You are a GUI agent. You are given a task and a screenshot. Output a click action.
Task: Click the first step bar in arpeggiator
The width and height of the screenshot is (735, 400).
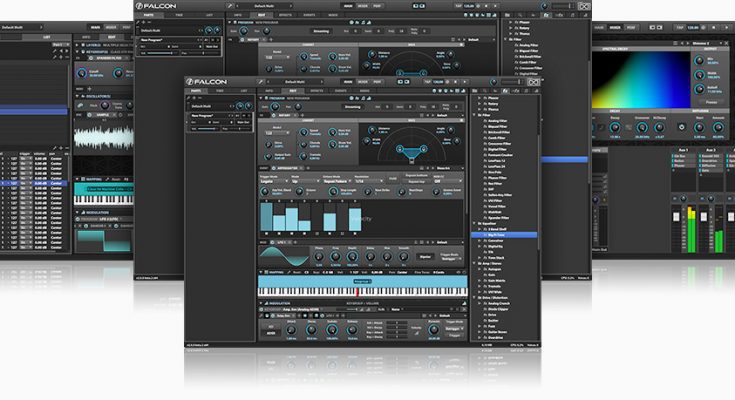pyautogui.click(x=268, y=216)
